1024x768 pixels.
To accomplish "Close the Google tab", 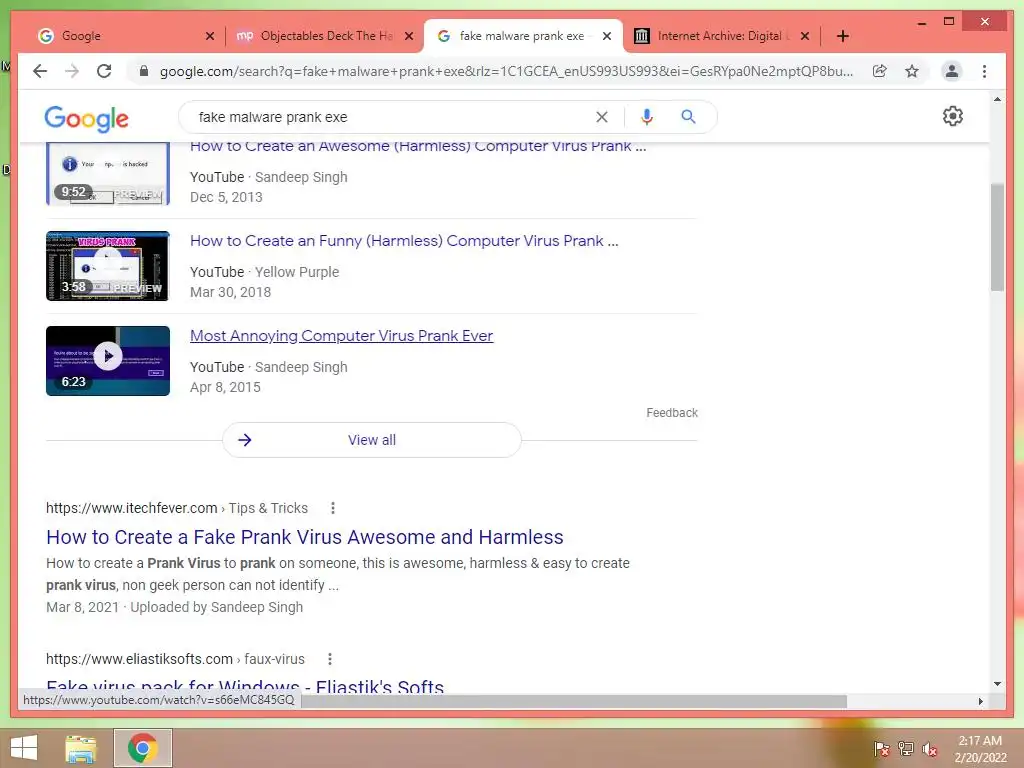I will pos(210,36).
